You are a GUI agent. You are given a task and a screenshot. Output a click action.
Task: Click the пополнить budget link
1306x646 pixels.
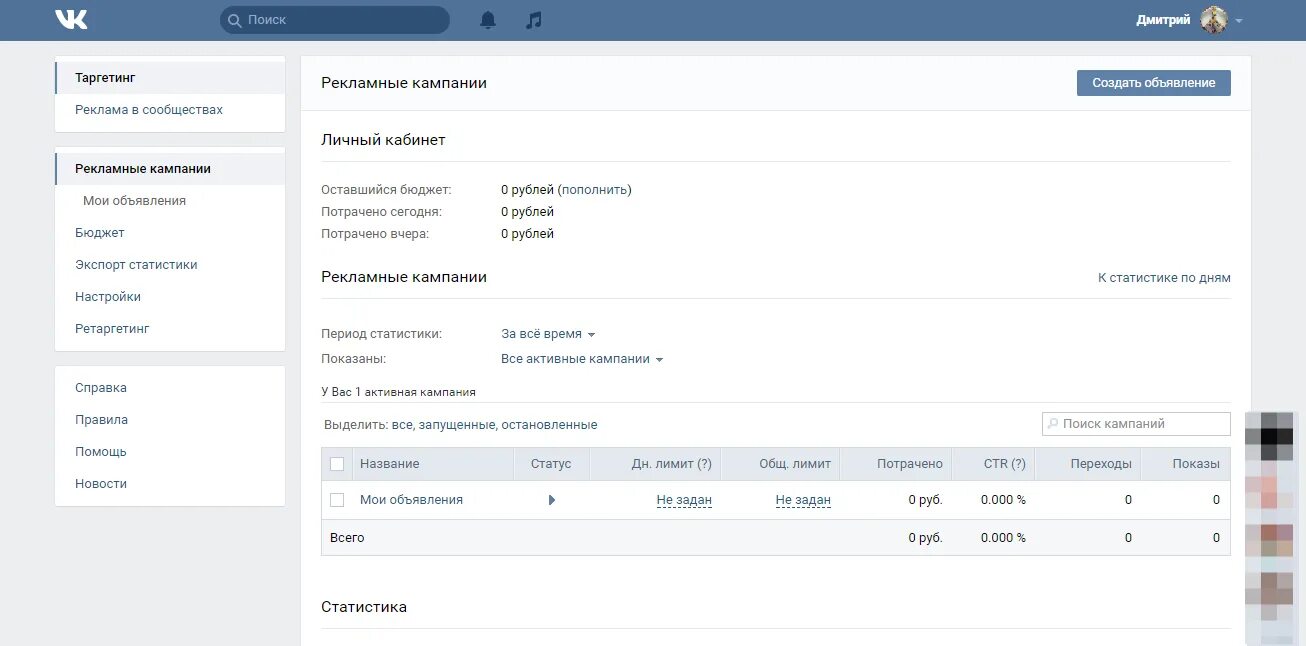tap(594, 190)
